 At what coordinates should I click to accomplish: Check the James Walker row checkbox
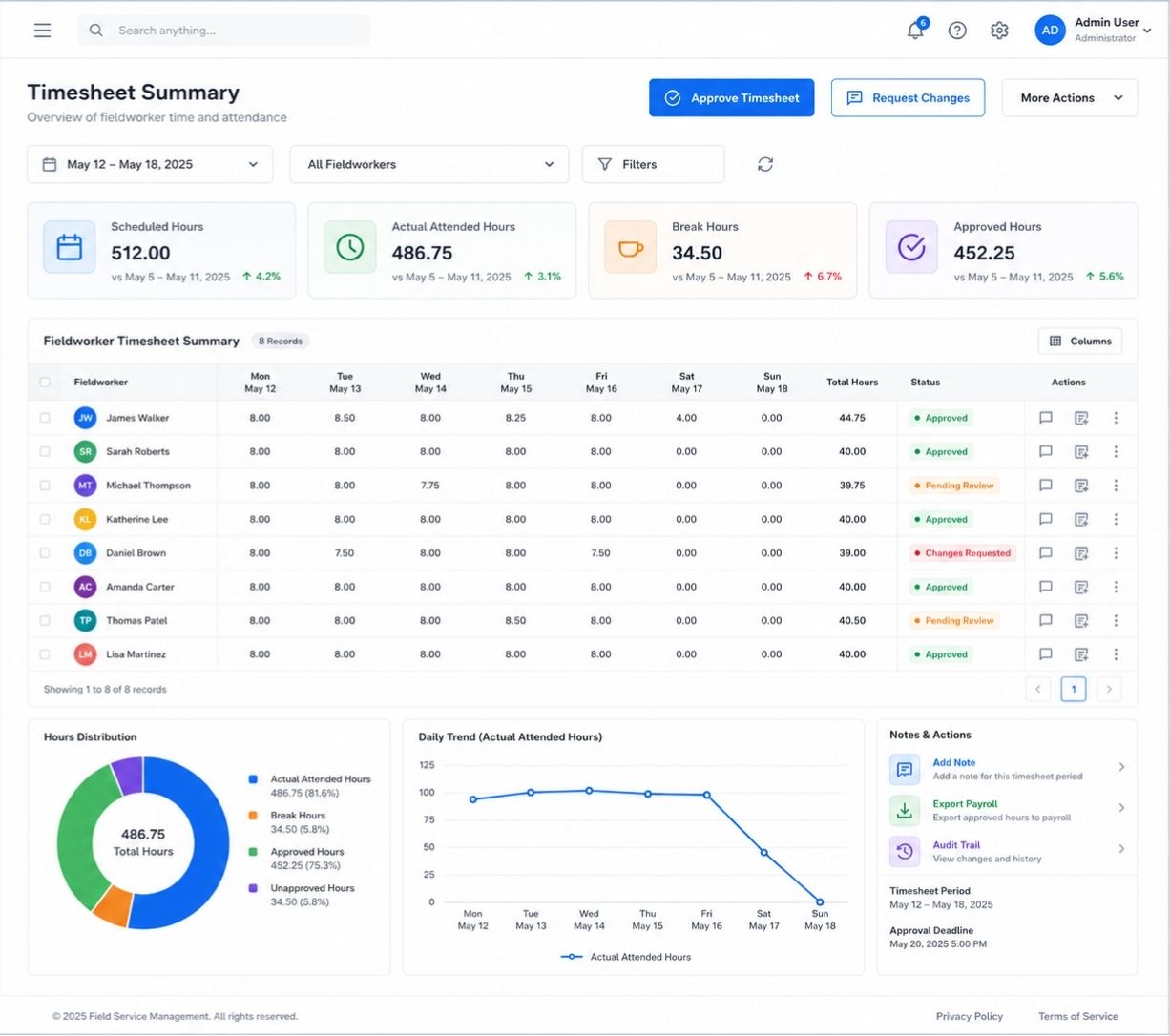click(x=45, y=418)
